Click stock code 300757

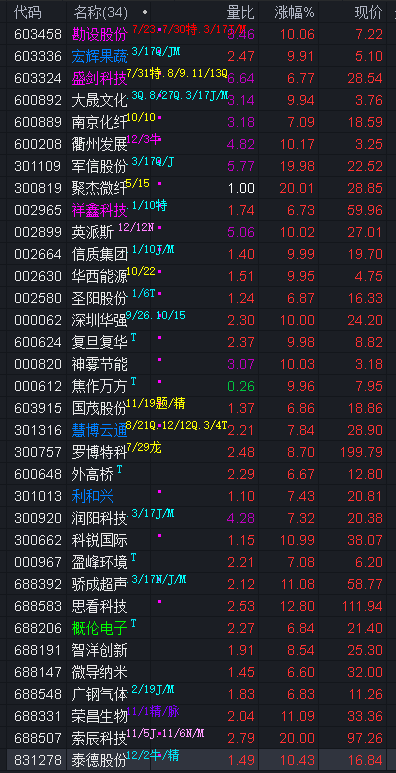[x=38, y=452]
